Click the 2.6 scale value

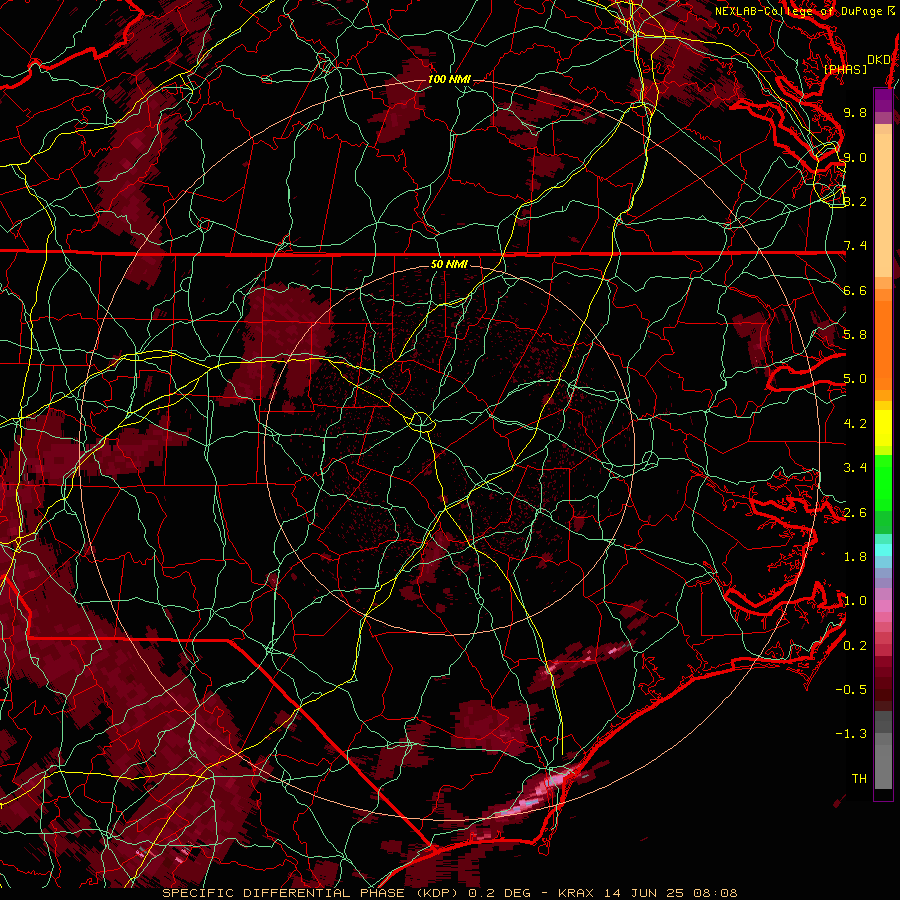point(855,513)
